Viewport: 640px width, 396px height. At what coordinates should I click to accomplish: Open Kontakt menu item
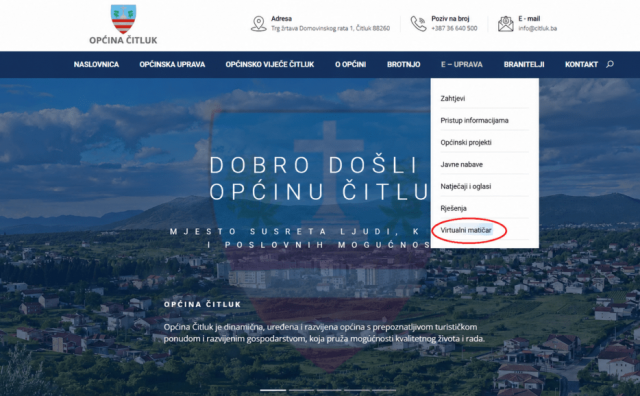tap(581, 65)
